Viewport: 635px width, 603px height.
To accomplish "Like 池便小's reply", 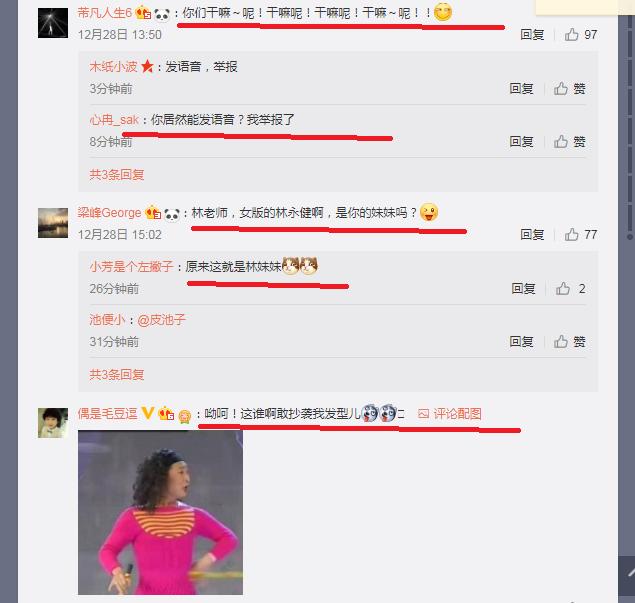I will point(569,342).
